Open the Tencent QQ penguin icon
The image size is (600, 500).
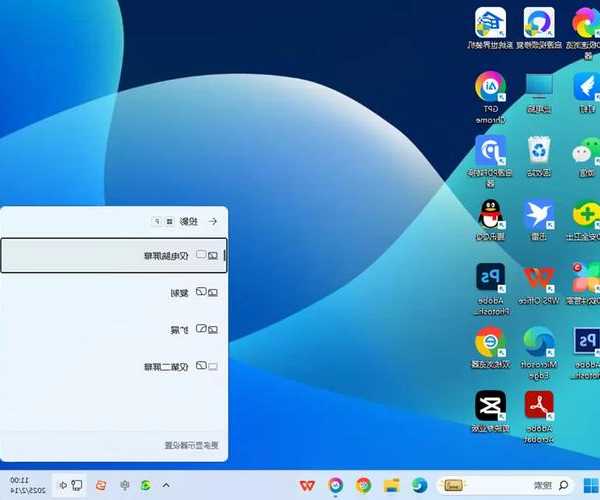coord(490,215)
